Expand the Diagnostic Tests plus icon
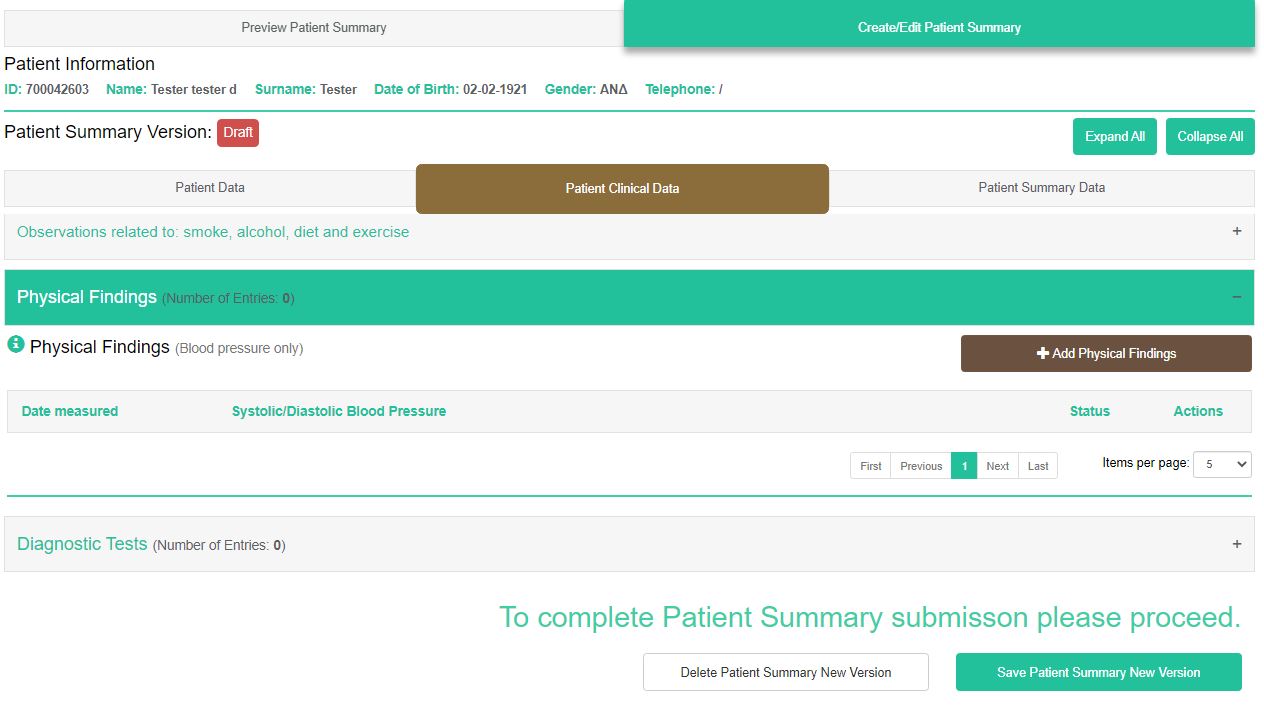 [1237, 544]
